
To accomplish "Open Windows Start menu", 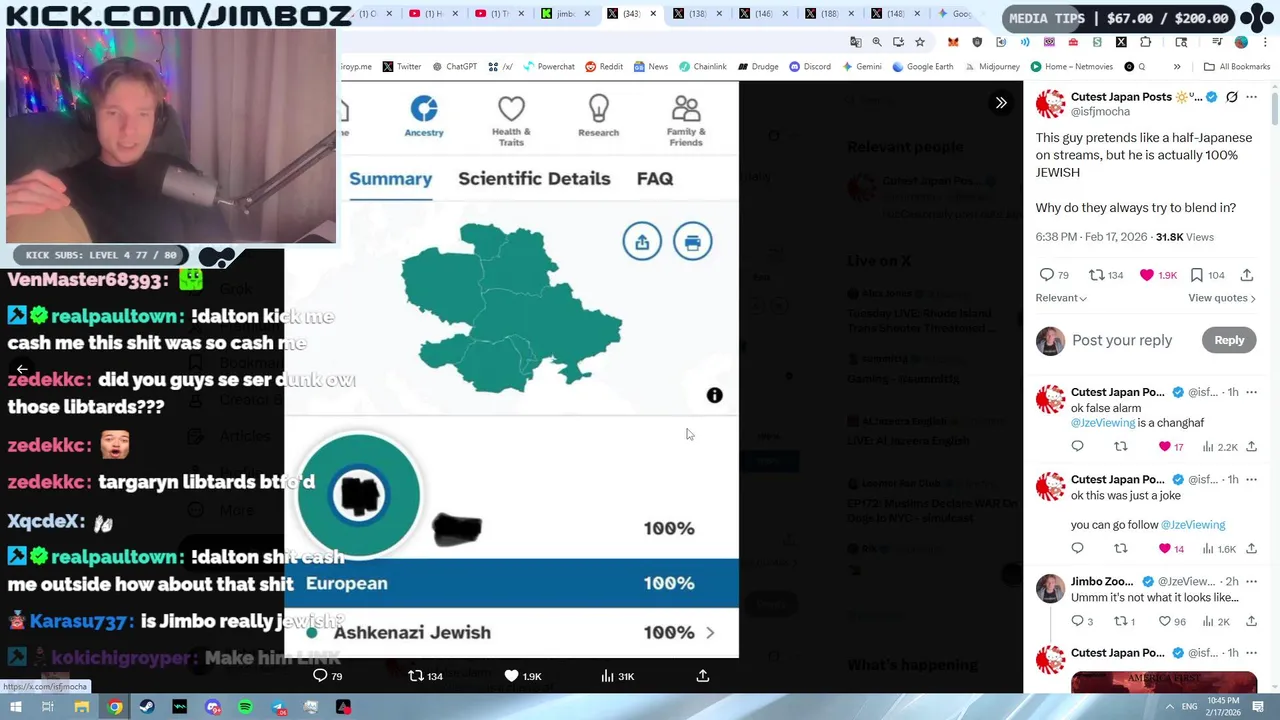I will coord(17,707).
